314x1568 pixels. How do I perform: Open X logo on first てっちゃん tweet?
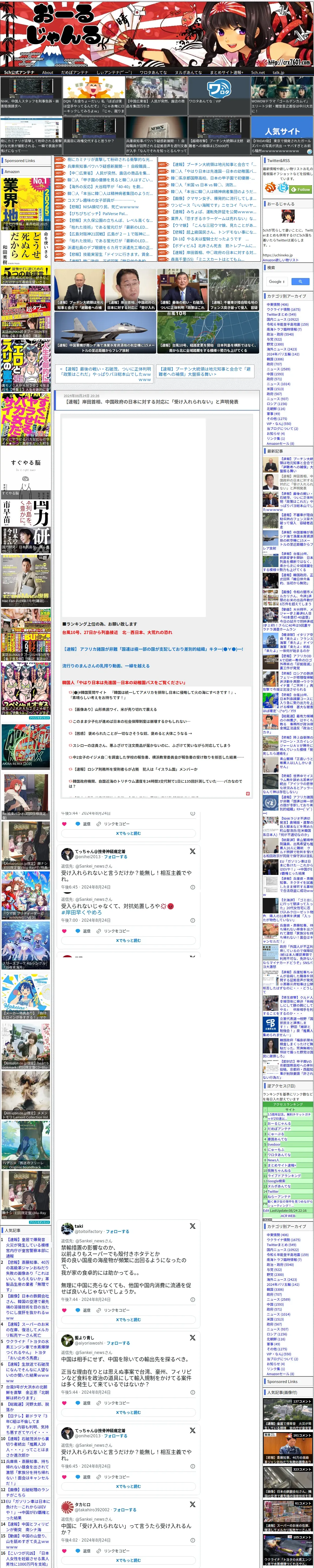pos(192,852)
